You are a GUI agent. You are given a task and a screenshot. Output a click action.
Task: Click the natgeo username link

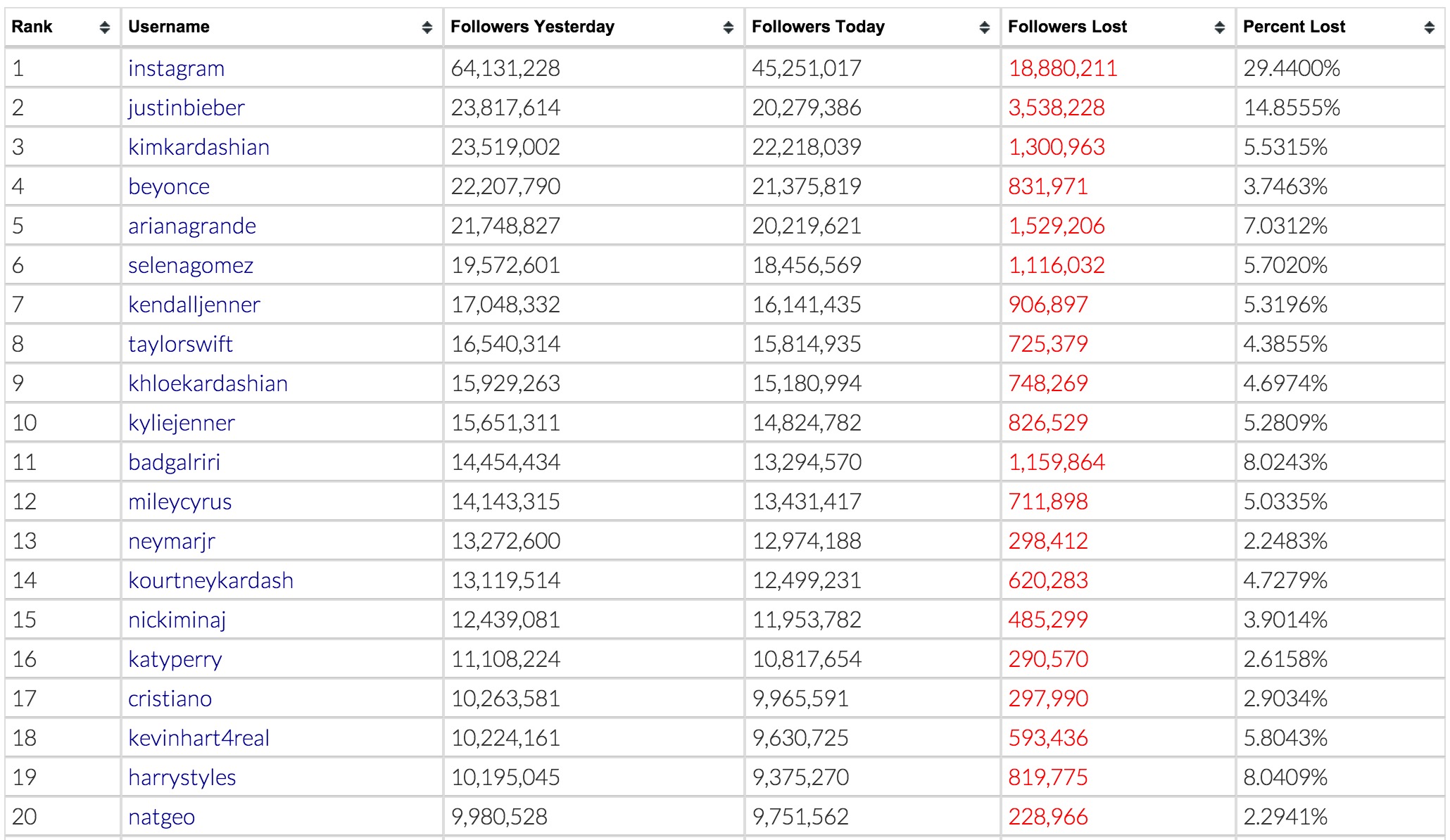tap(161, 817)
